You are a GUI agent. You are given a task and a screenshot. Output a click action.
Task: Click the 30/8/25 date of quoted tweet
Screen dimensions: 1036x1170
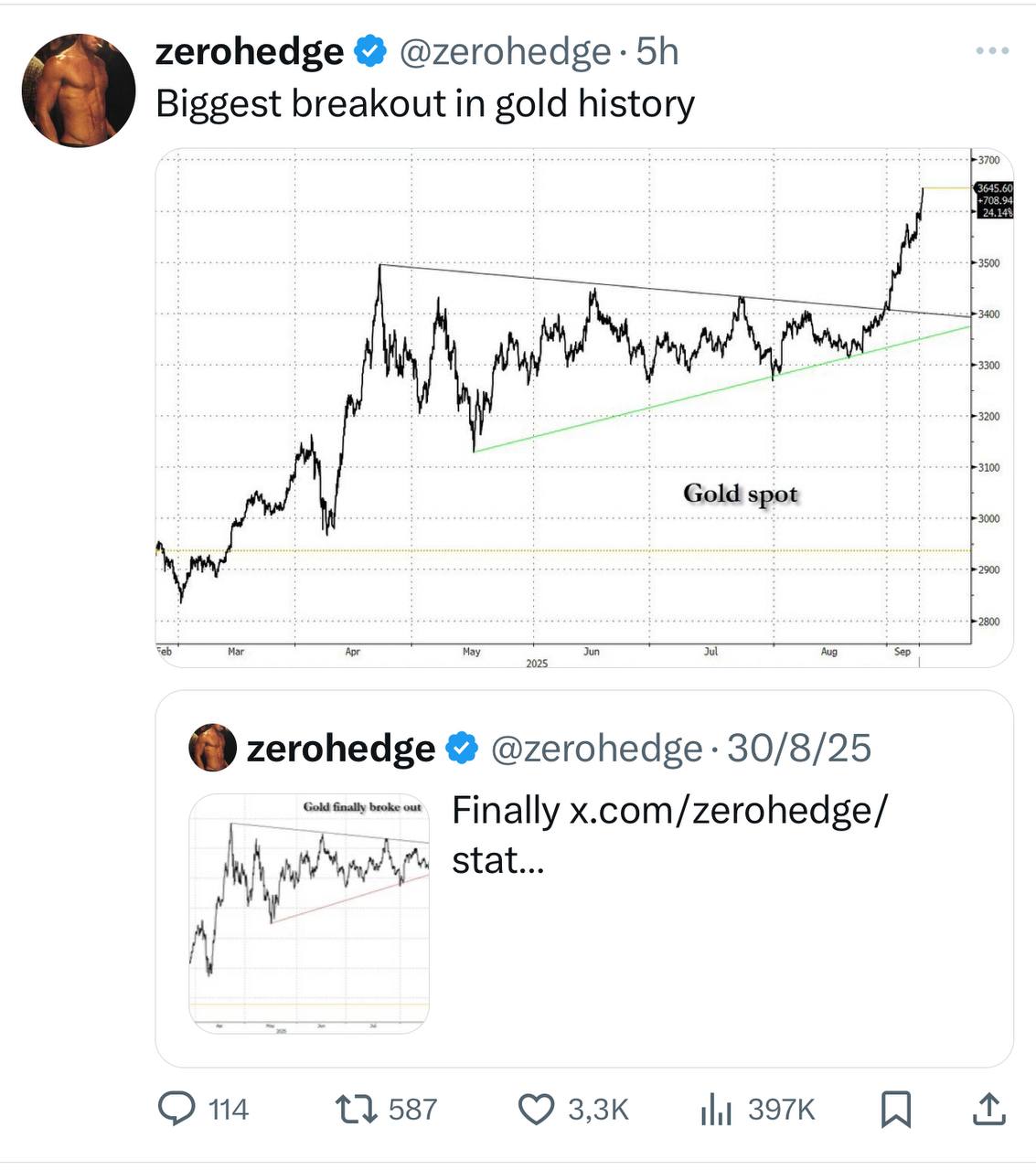tap(798, 749)
